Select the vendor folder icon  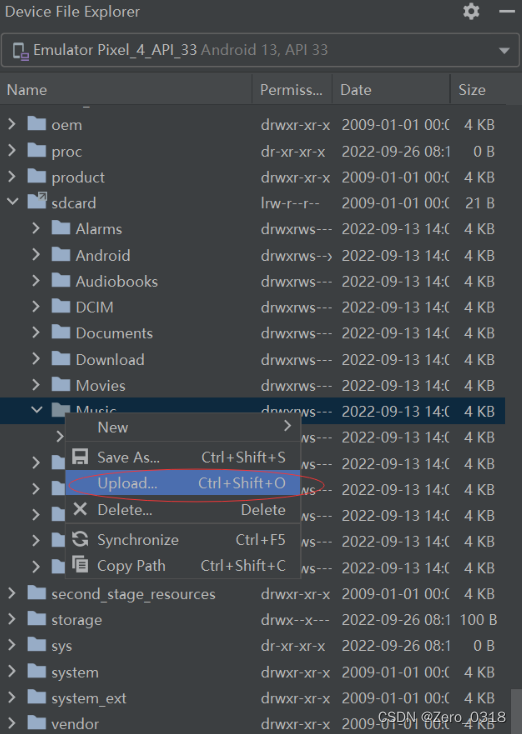point(37,723)
